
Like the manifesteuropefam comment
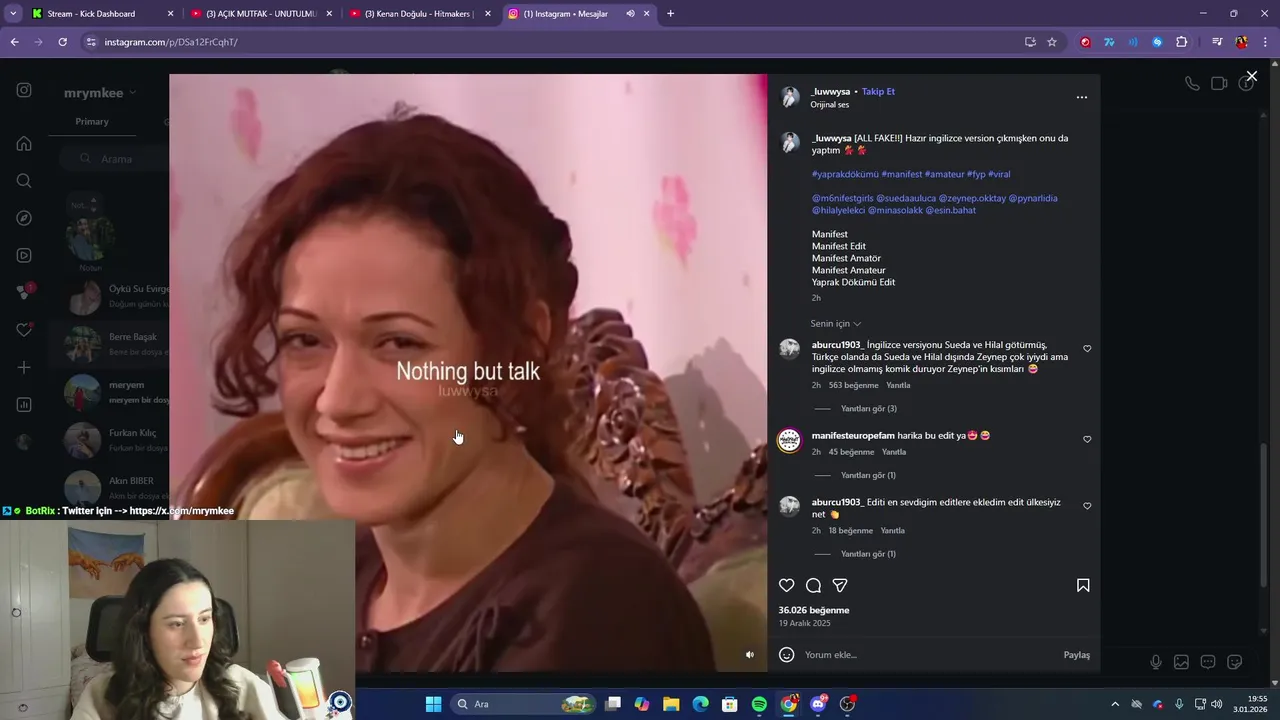pyautogui.click(x=1087, y=439)
